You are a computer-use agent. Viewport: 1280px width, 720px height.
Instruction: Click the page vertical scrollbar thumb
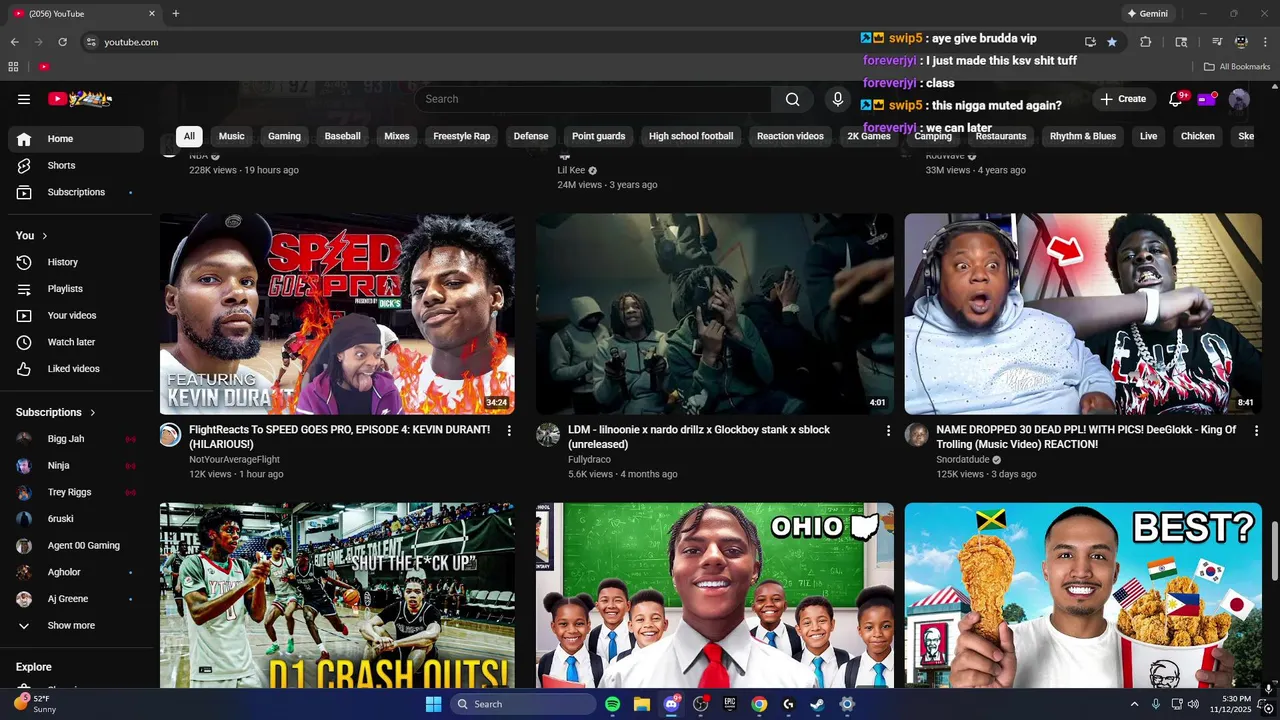[1274, 550]
